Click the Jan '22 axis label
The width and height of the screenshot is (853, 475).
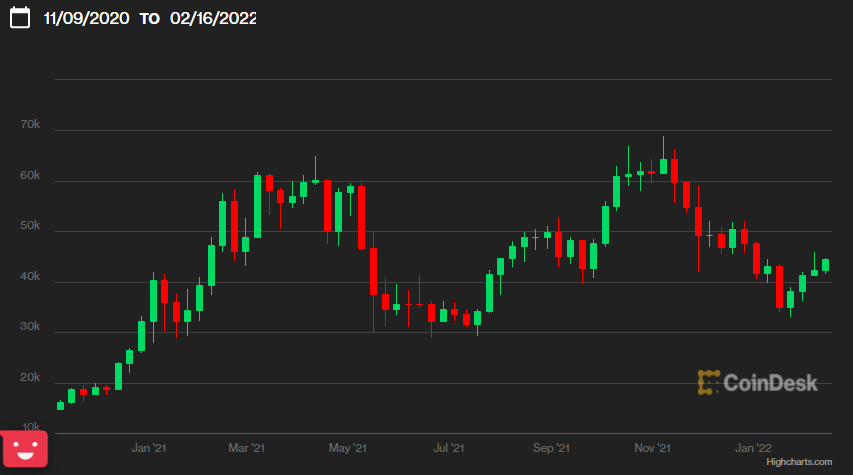(753, 448)
